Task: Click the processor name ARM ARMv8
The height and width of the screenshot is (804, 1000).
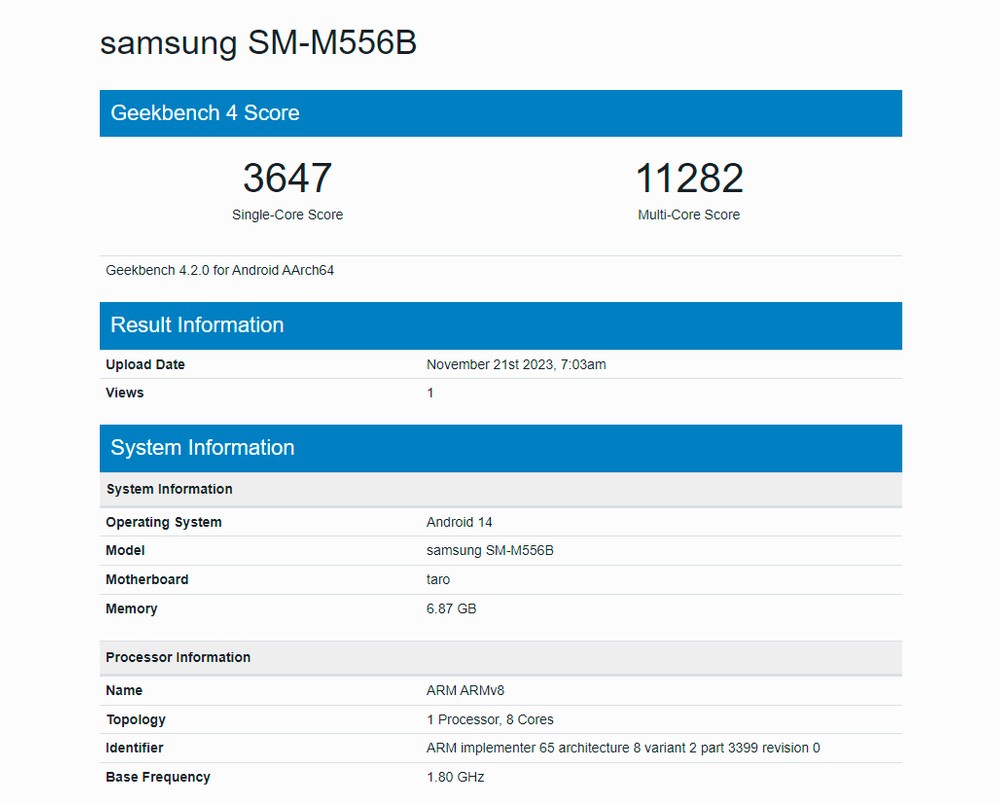Action: click(472, 690)
